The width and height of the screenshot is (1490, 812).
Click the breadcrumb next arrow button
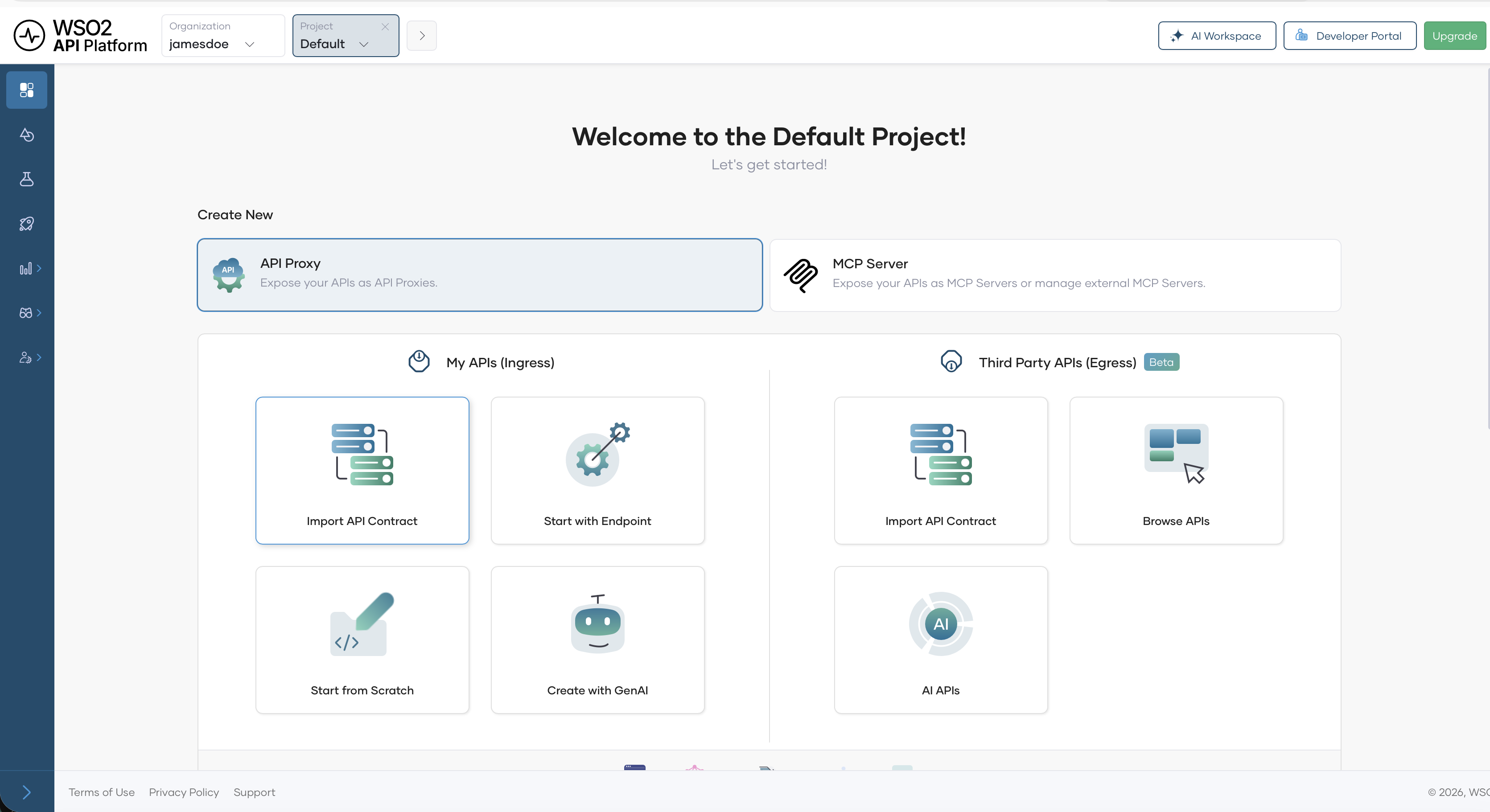422,36
